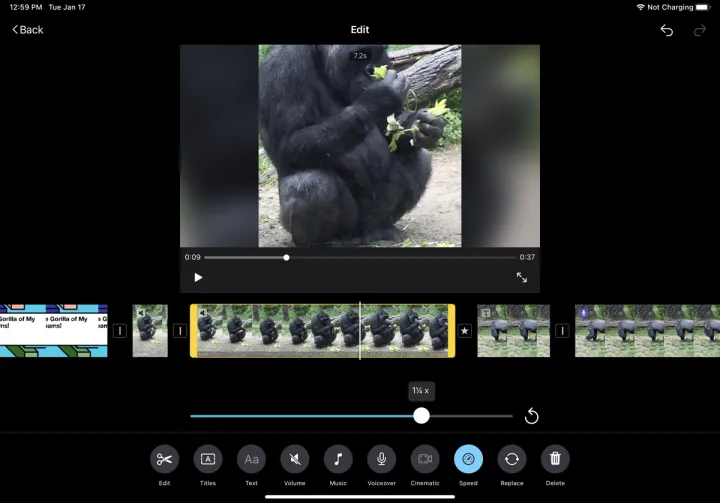720x503 pixels.
Task: Tap the Replace clip icon
Action: (512, 459)
